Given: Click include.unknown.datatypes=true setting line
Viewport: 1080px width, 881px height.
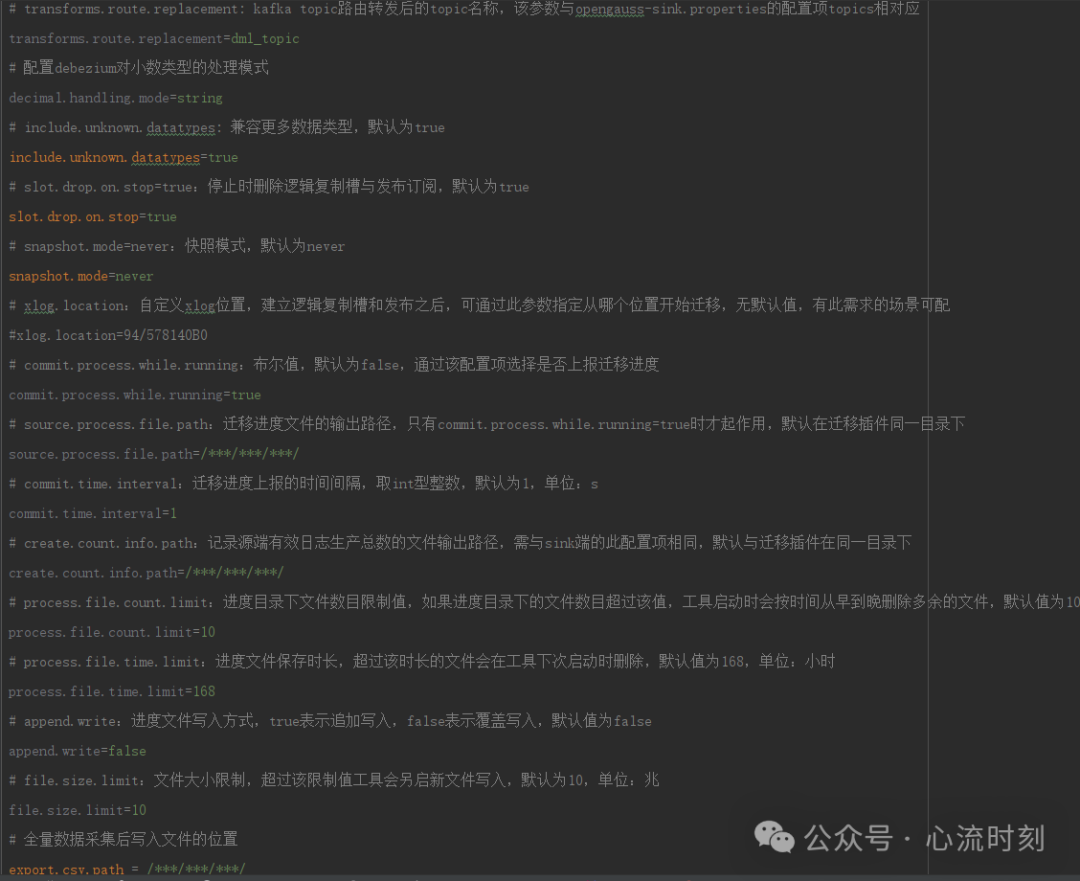Looking at the screenshot, I should pos(124,158).
